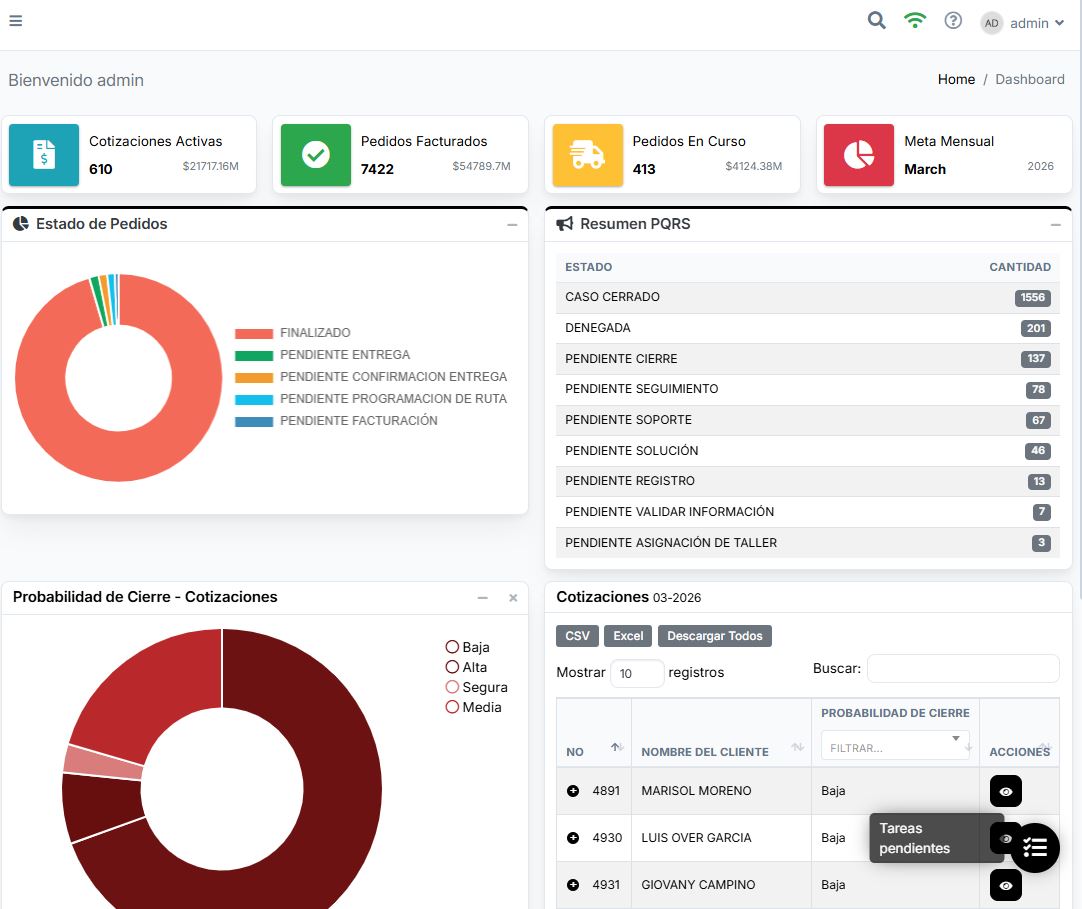Open the FILTRAR probabilidad de cierre dropdown
This screenshot has width=1082, height=909.
click(x=895, y=745)
